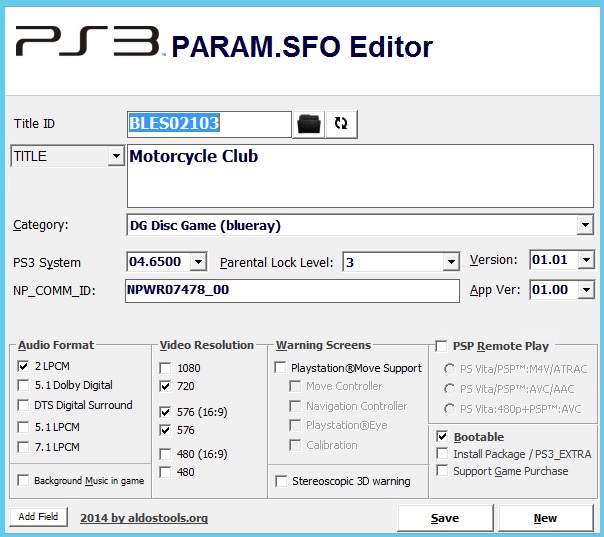This screenshot has height=537, width=604.
Task: Click the Add Field button
Action: (x=38, y=517)
